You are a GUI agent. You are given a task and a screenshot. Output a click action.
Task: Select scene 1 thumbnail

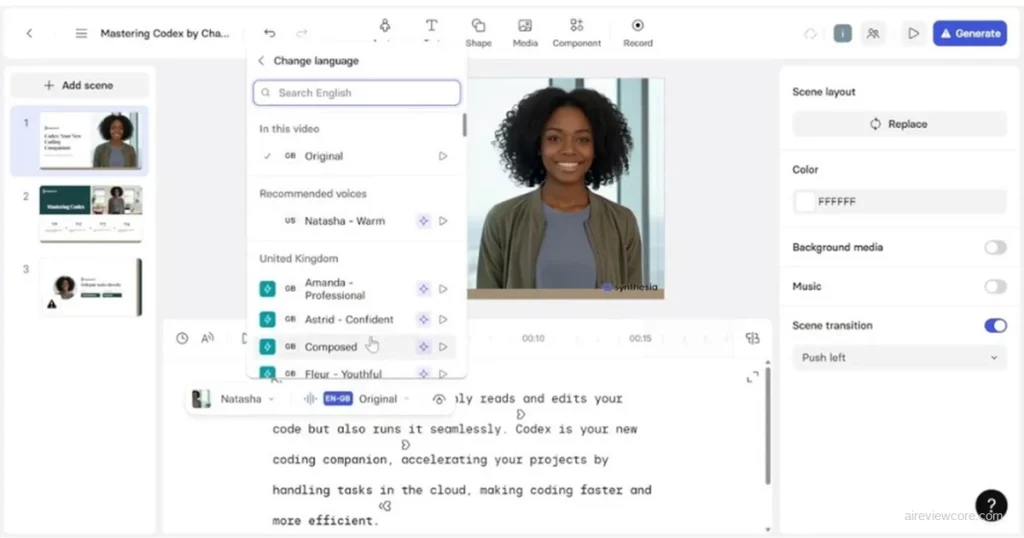90,141
